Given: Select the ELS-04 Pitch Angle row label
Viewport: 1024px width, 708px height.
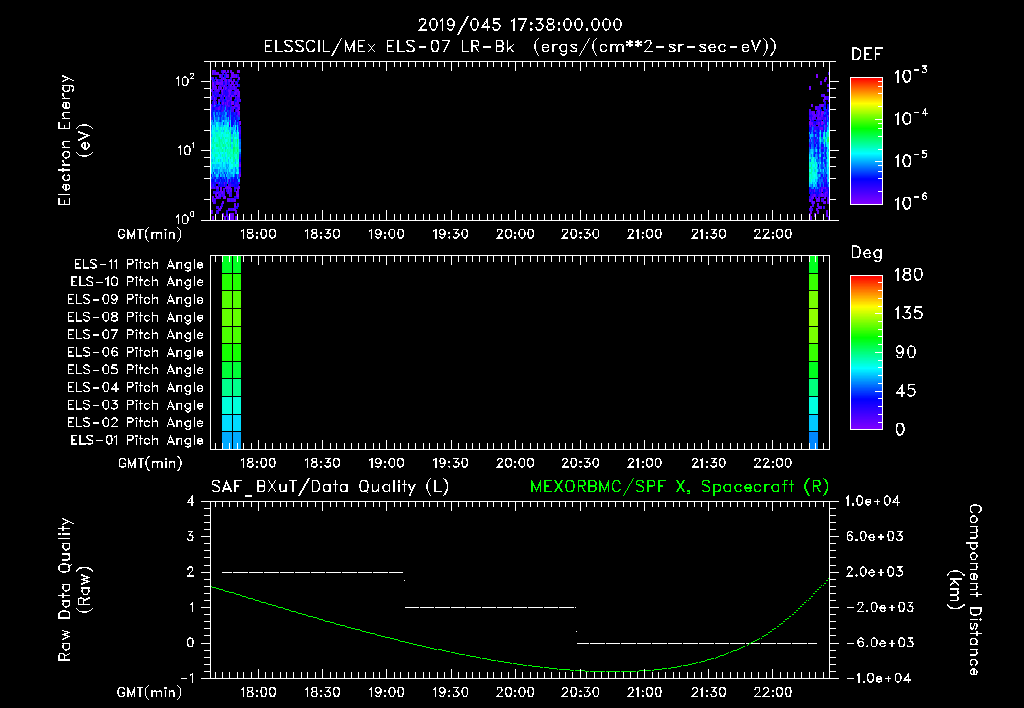Looking at the screenshot, I should 136,387.
